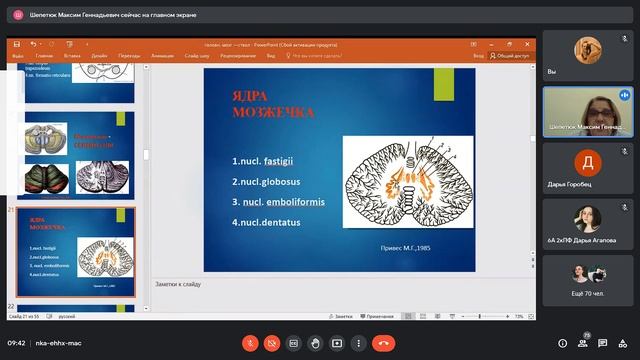Click the '1.nucl. fastigii' text line

tap(262, 161)
